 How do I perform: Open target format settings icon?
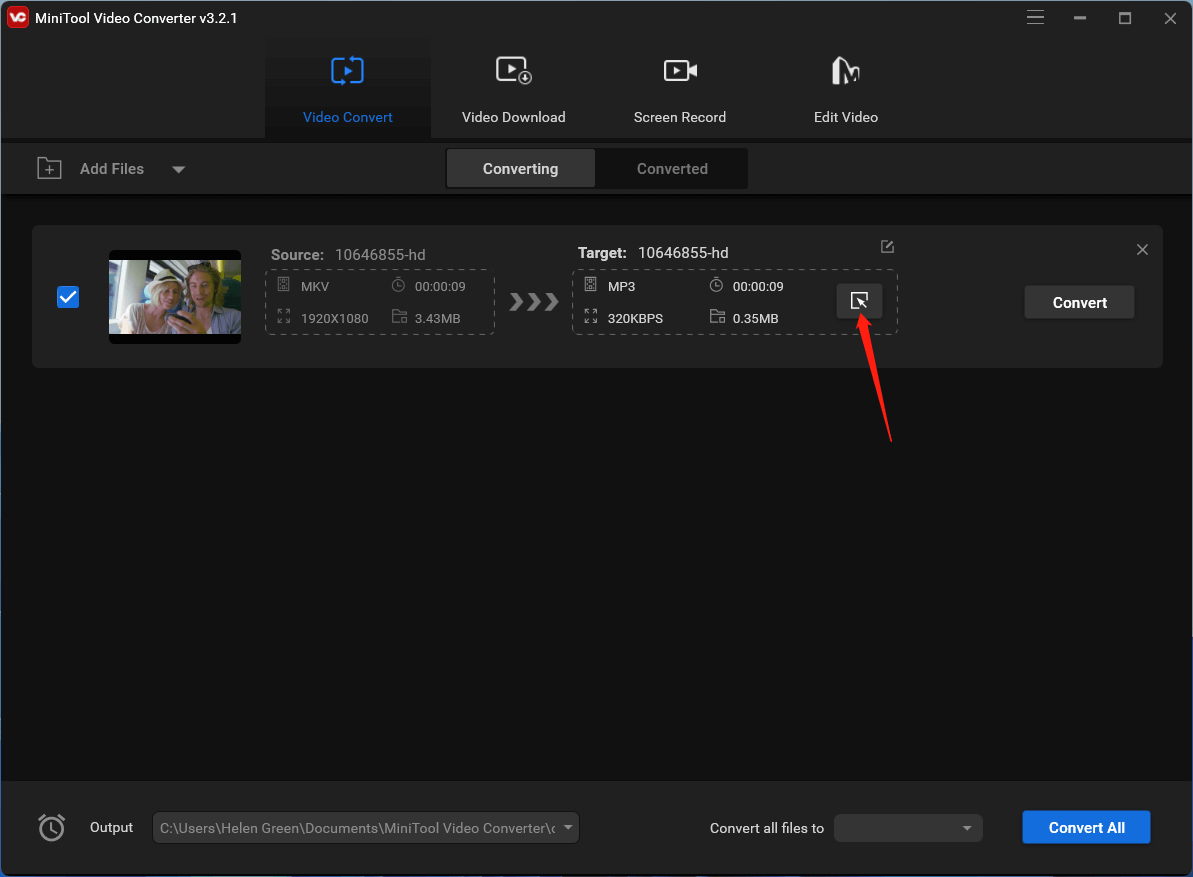point(859,301)
